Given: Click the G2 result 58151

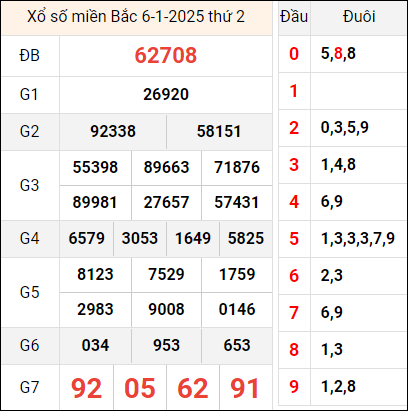Looking at the screenshot, I should (219, 131).
